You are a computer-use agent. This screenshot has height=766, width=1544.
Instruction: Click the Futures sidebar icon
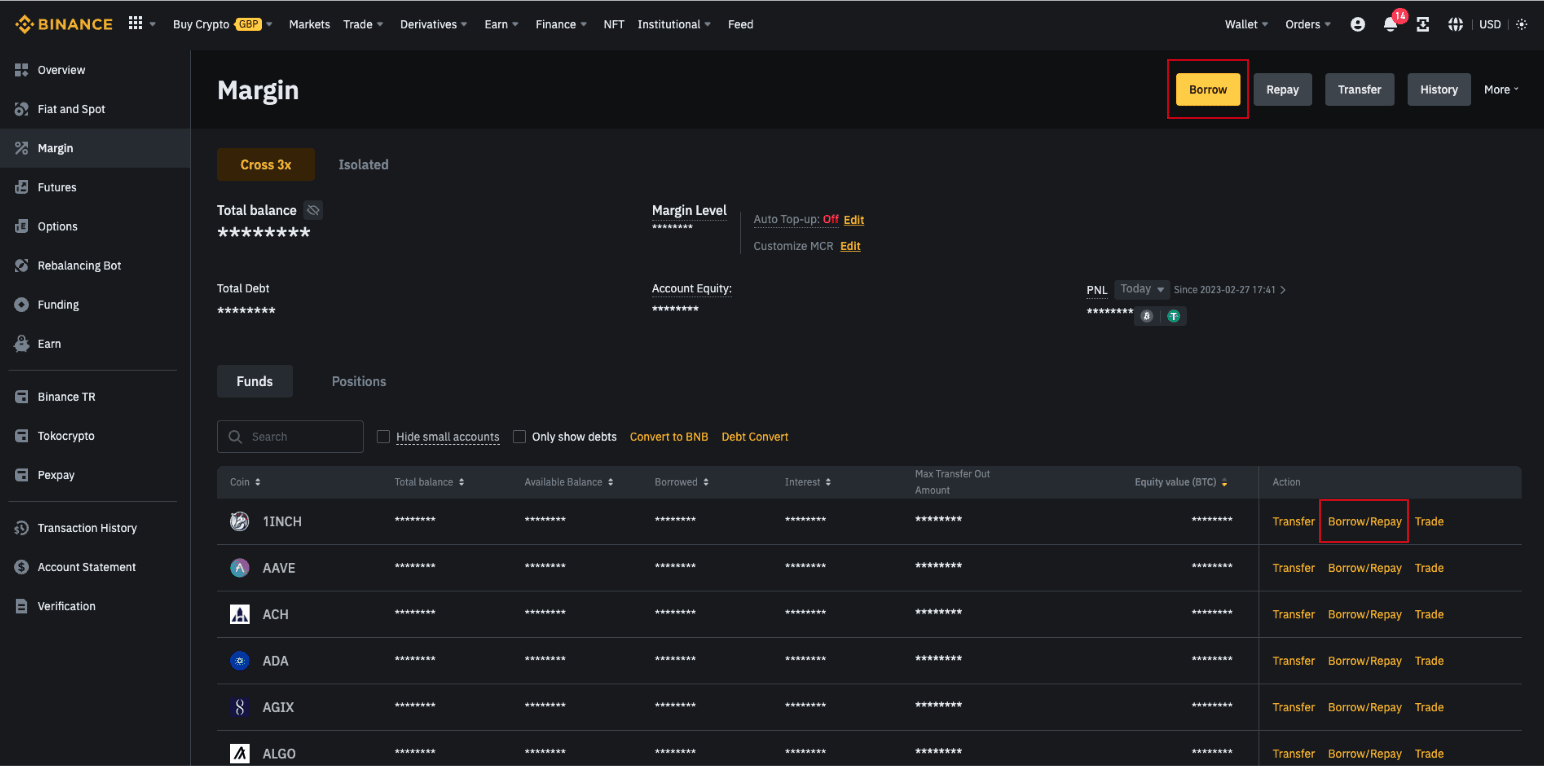(x=21, y=187)
